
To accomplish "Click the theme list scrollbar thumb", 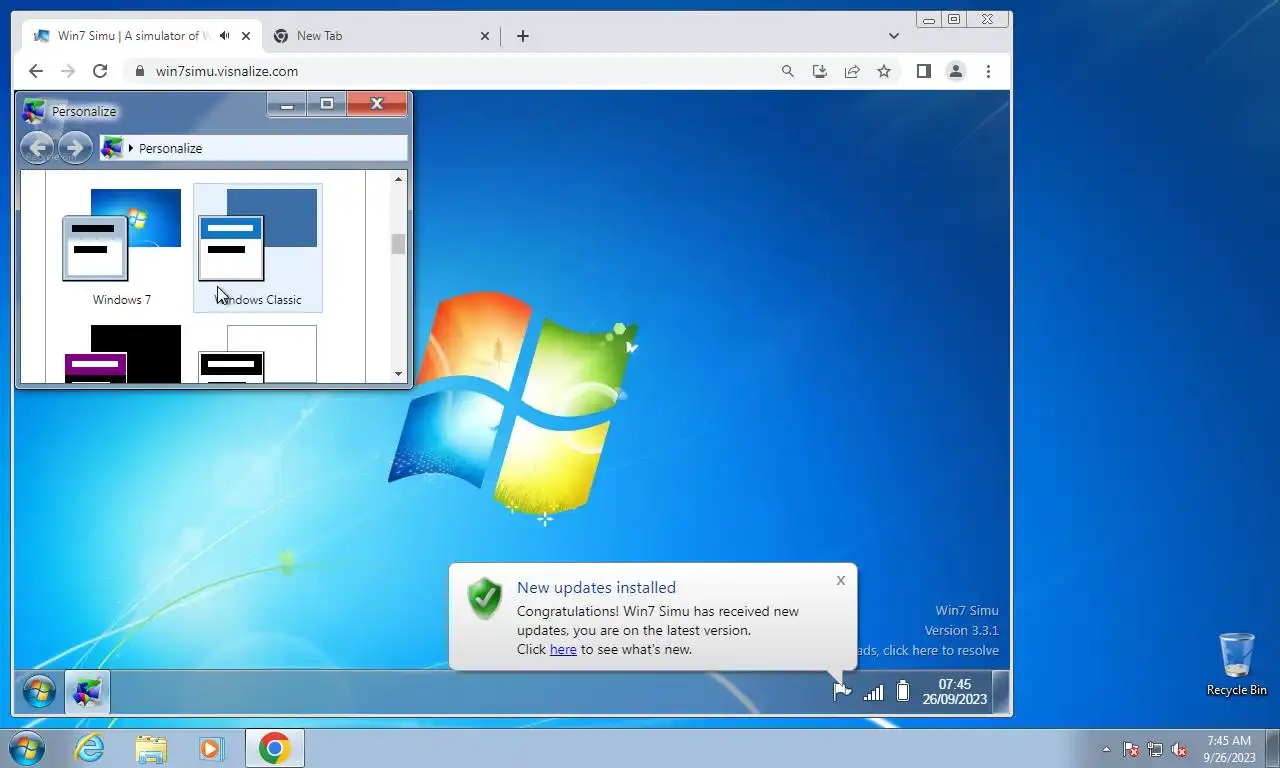I will click(x=398, y=244).
